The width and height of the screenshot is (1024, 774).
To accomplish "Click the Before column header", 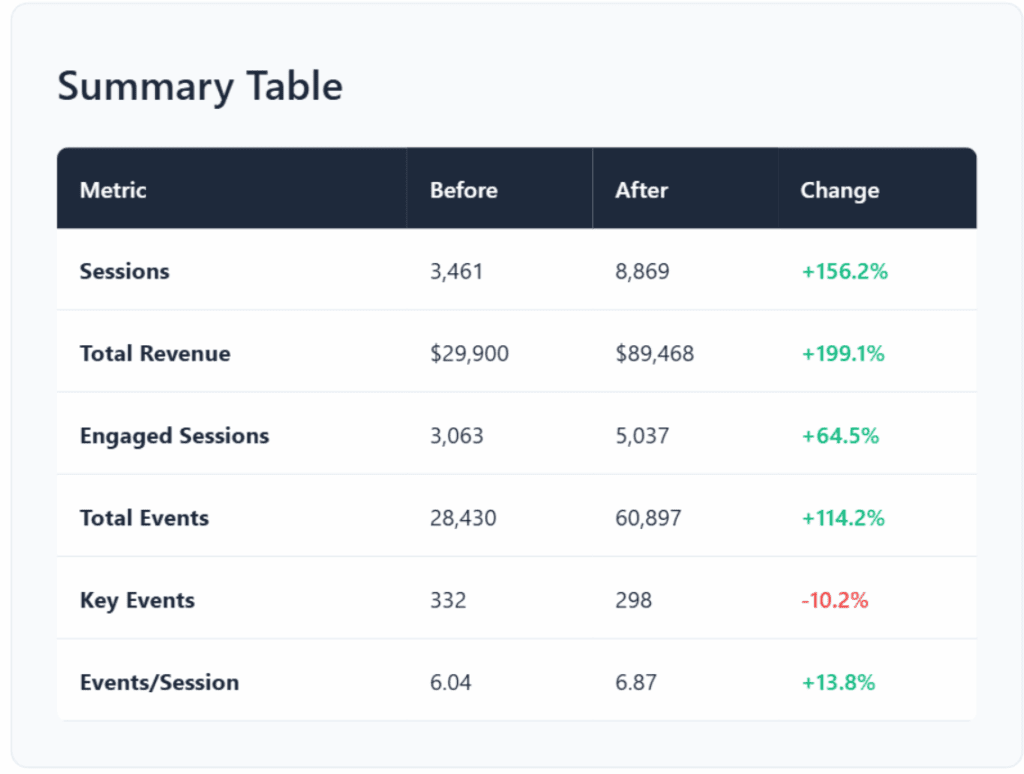I will pyautogui.click(x=463, y=190).
